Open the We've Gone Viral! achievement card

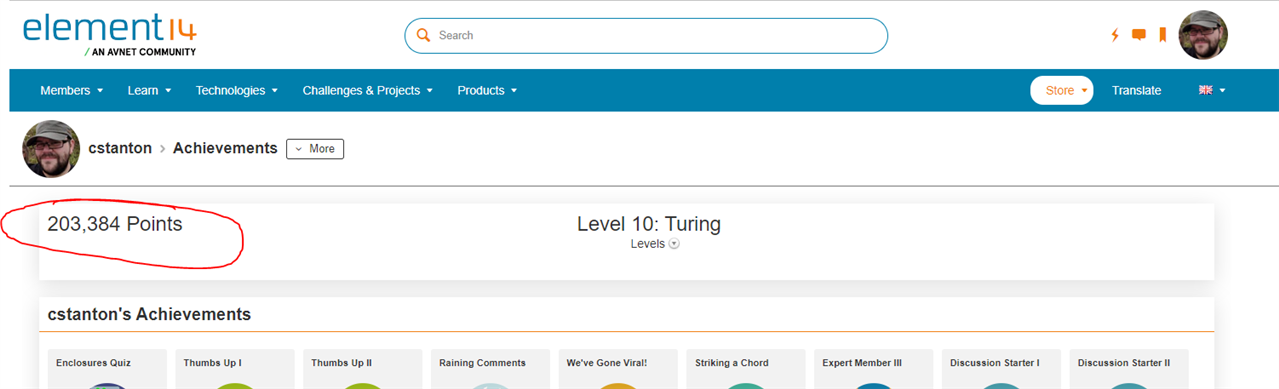(x=618, y=369)
